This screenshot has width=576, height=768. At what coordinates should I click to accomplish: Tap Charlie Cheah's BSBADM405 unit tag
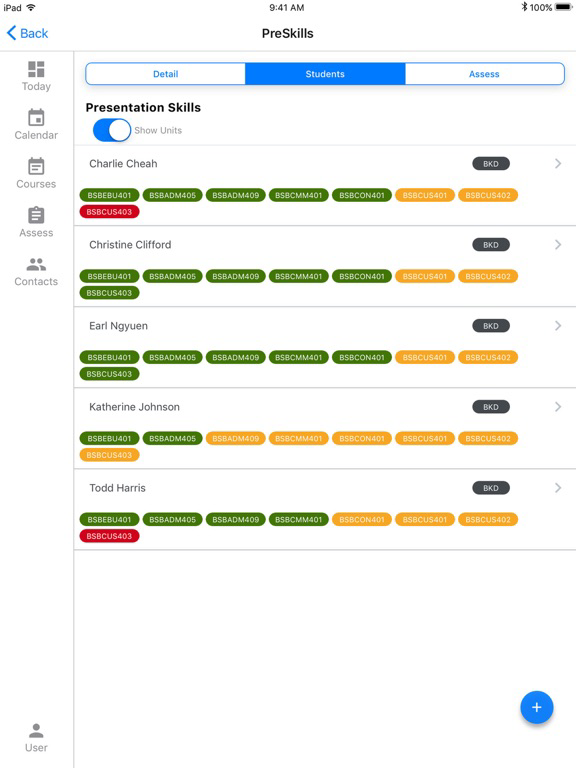(x=172, y=195)
